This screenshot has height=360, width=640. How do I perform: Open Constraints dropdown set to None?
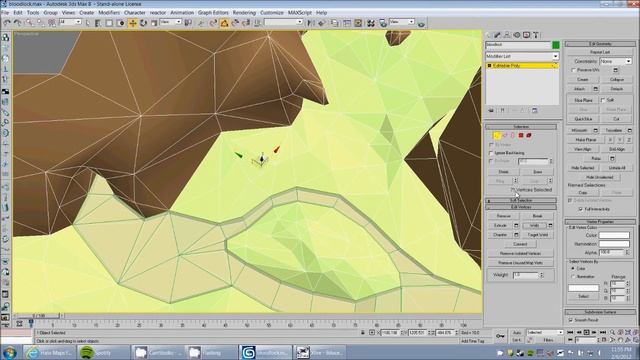[x=616, y=61]
